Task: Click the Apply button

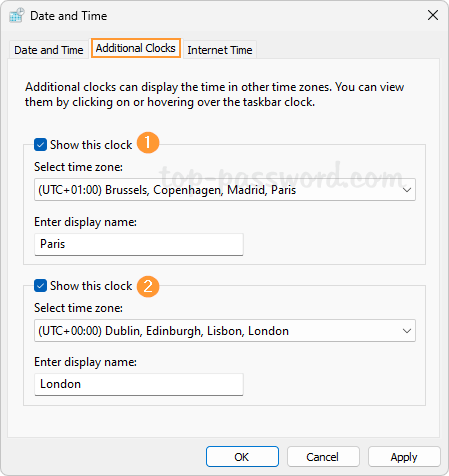Action: tap(404, 457)
